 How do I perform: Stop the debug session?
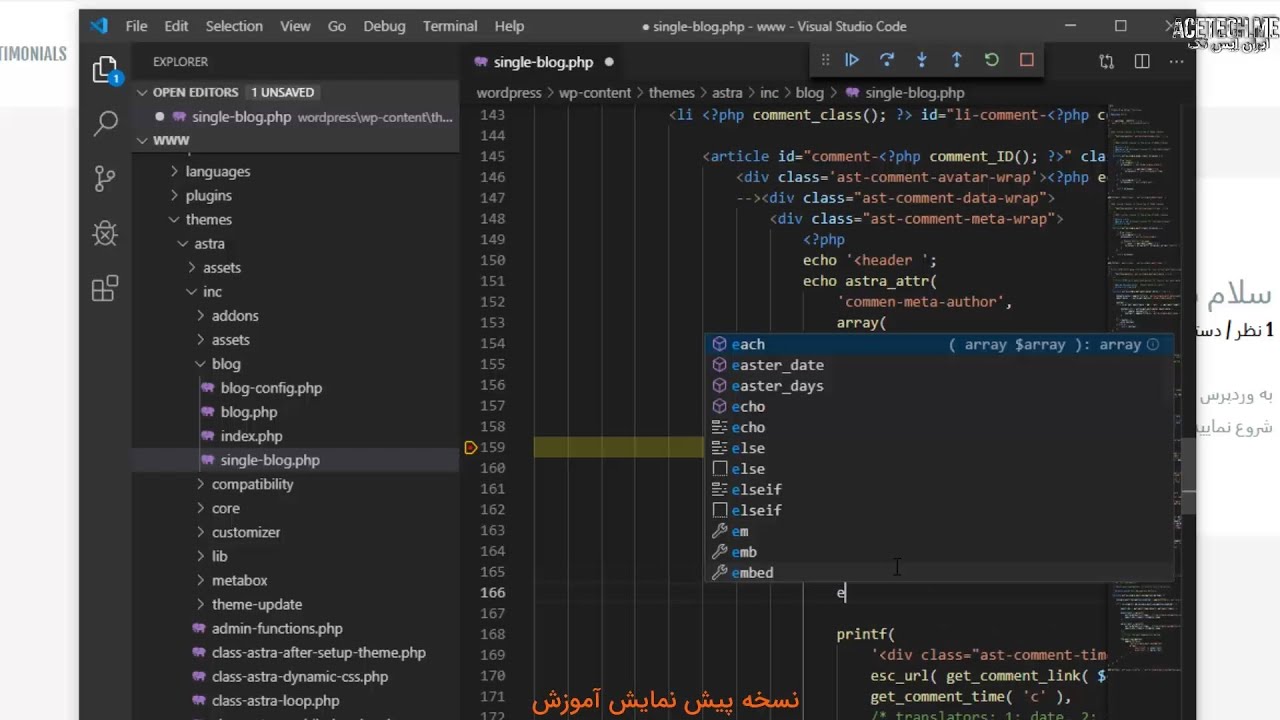1027,60
